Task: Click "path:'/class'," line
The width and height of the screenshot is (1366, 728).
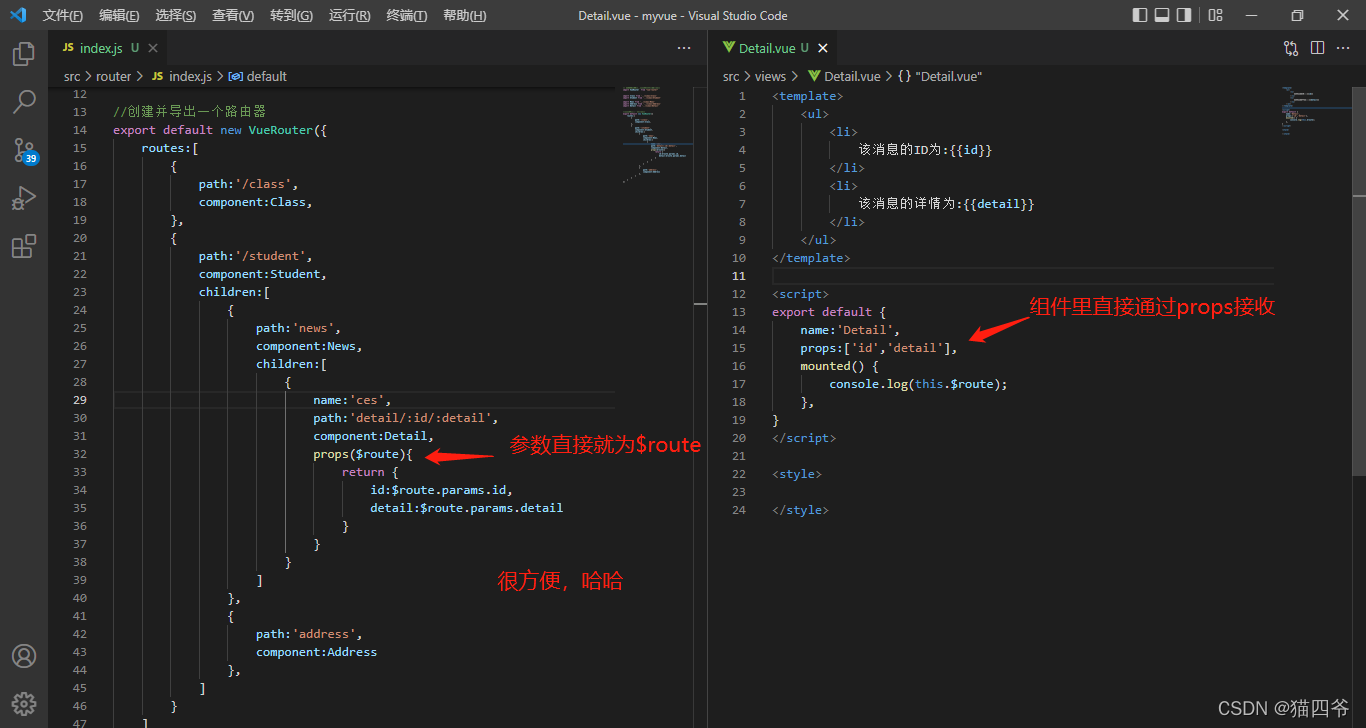Action: pos(248,184)
